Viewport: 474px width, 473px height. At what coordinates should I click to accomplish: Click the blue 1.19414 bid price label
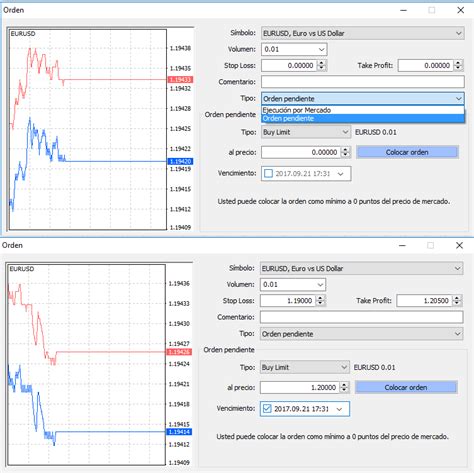click(179, 432)
